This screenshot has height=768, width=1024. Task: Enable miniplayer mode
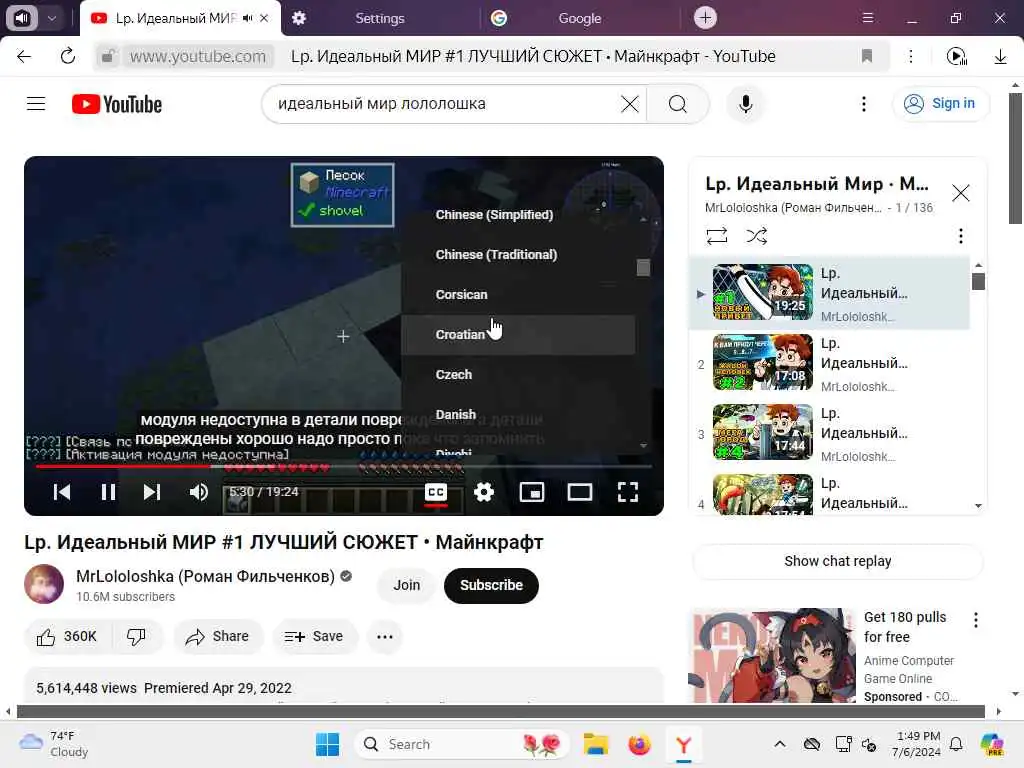click(532, 492)
